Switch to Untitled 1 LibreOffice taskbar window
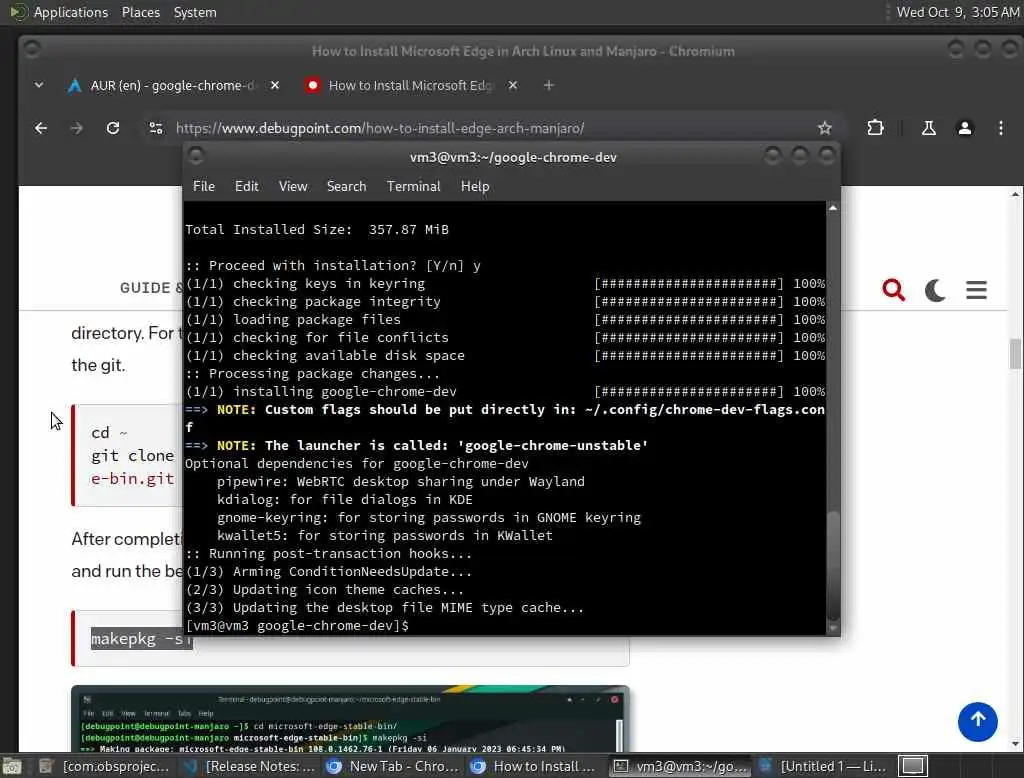The image size is (1024, 778). 823,766
